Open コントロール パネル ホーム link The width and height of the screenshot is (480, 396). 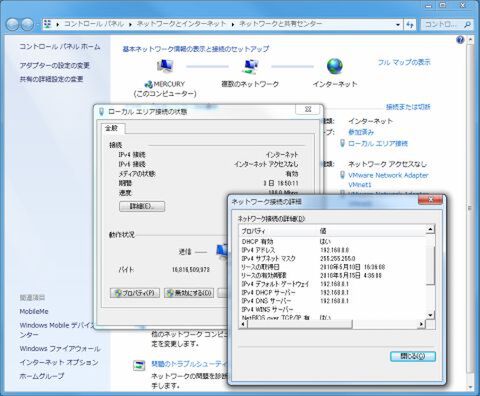tap(60, 46)
